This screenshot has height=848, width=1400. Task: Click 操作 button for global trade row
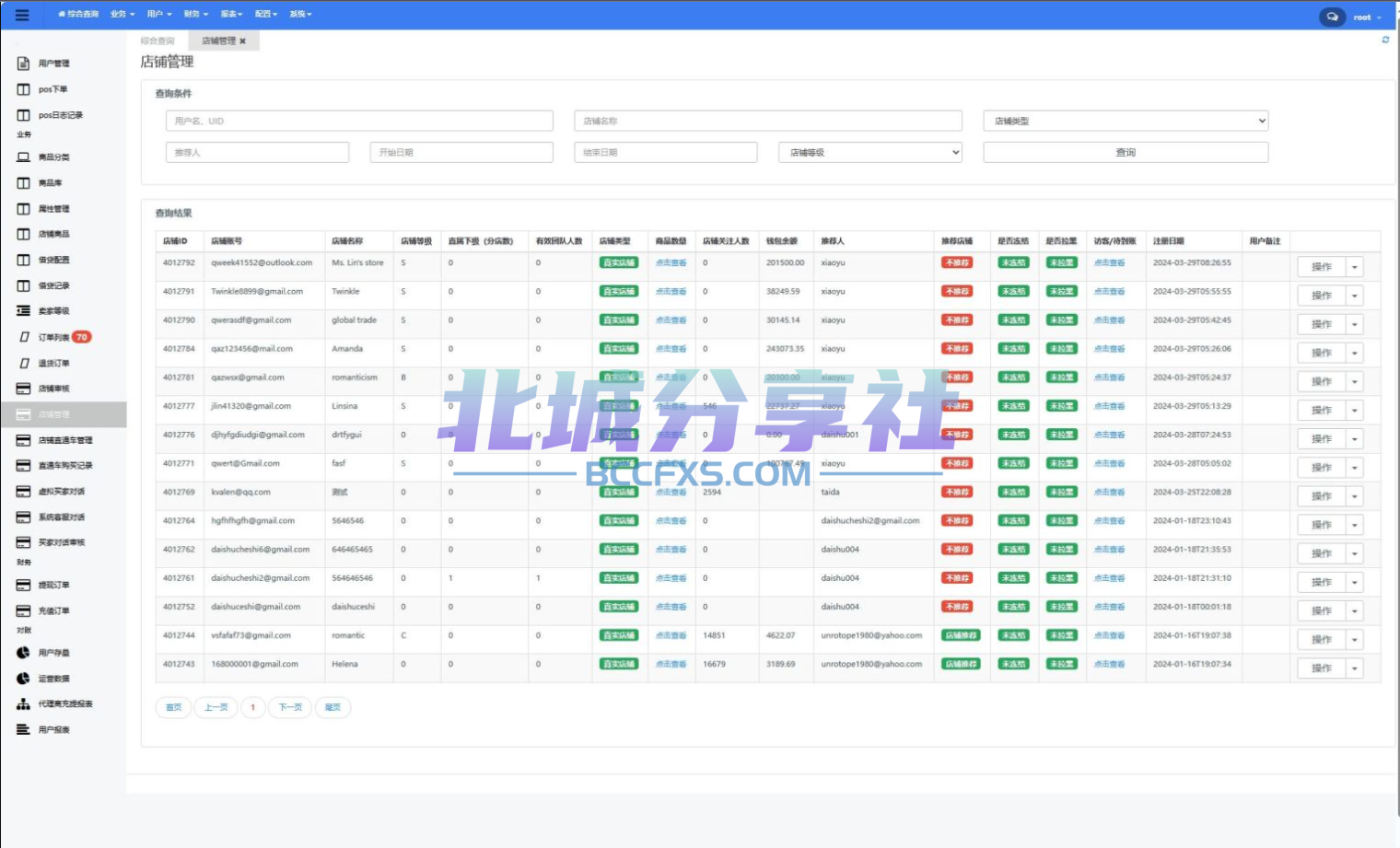tap(1322, 324)
